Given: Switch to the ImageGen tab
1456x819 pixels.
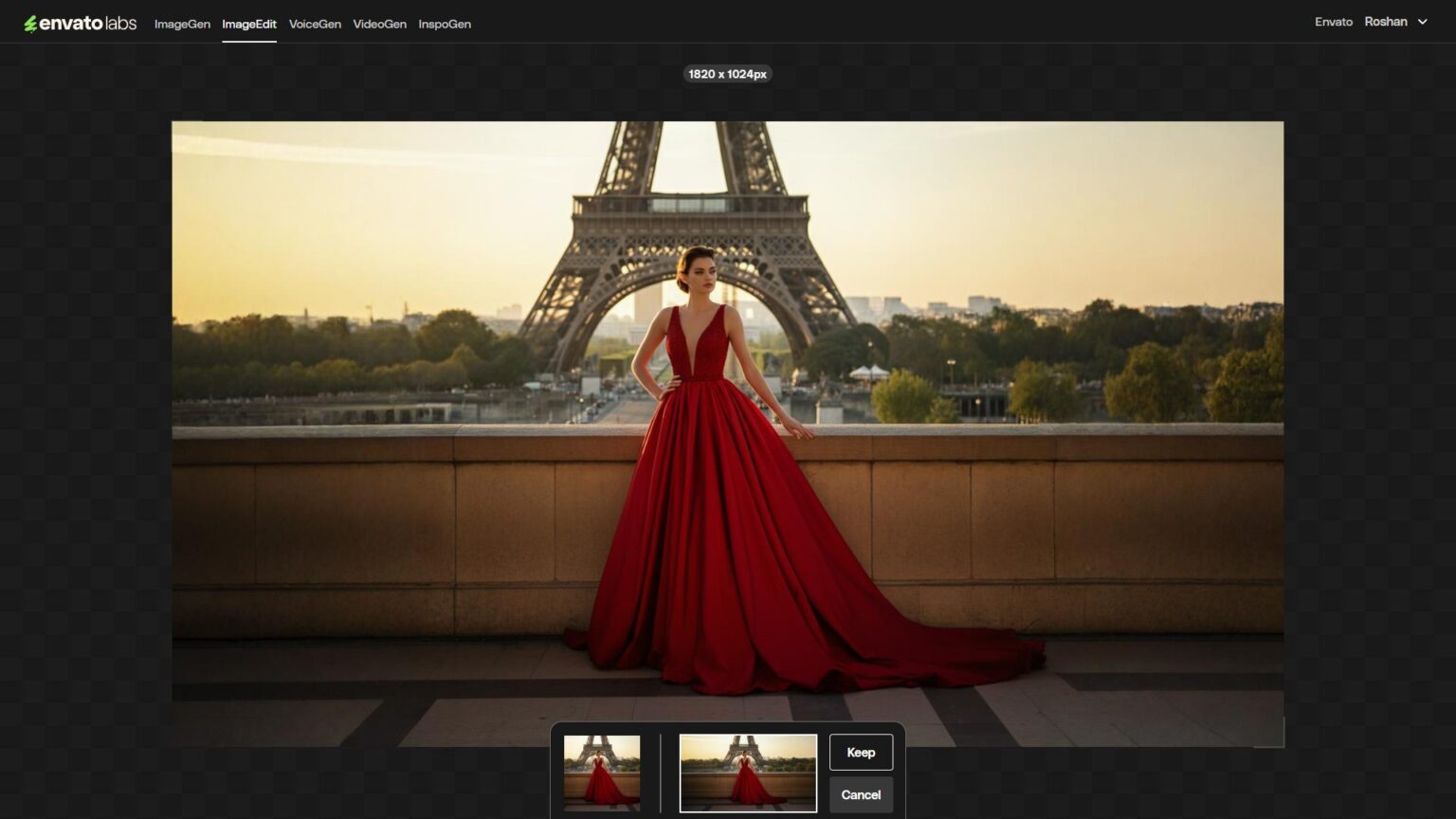Looking at the screenshot, I should (x=182, y=24).
